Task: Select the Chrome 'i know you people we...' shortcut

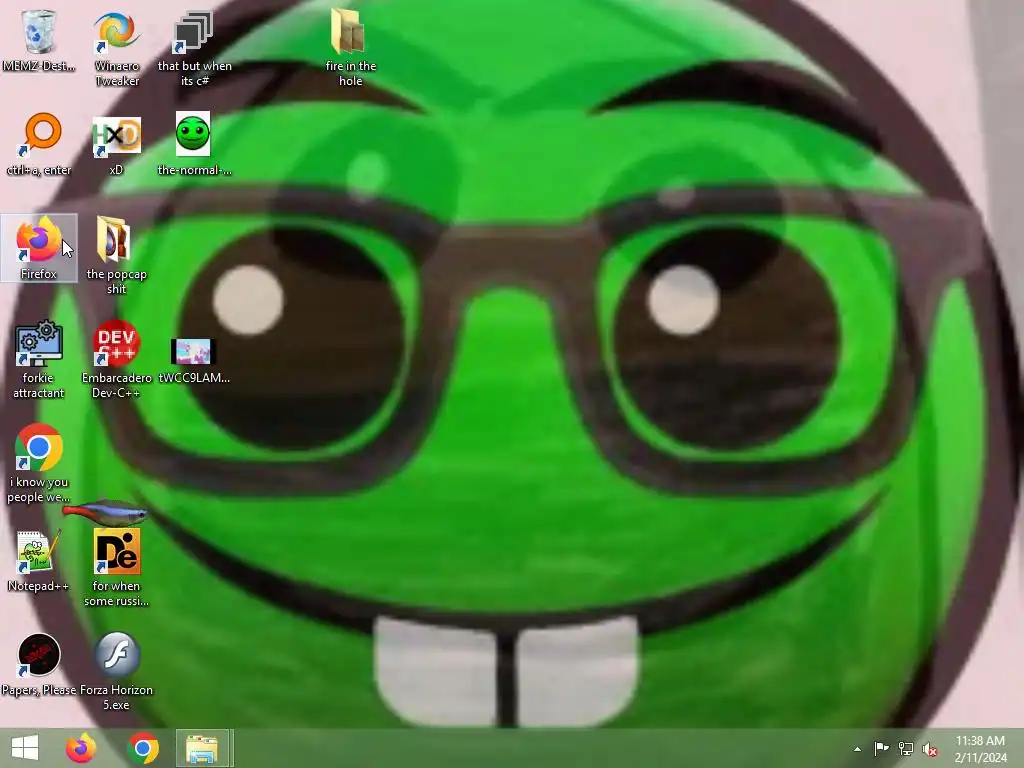Action: click(39, 463)
